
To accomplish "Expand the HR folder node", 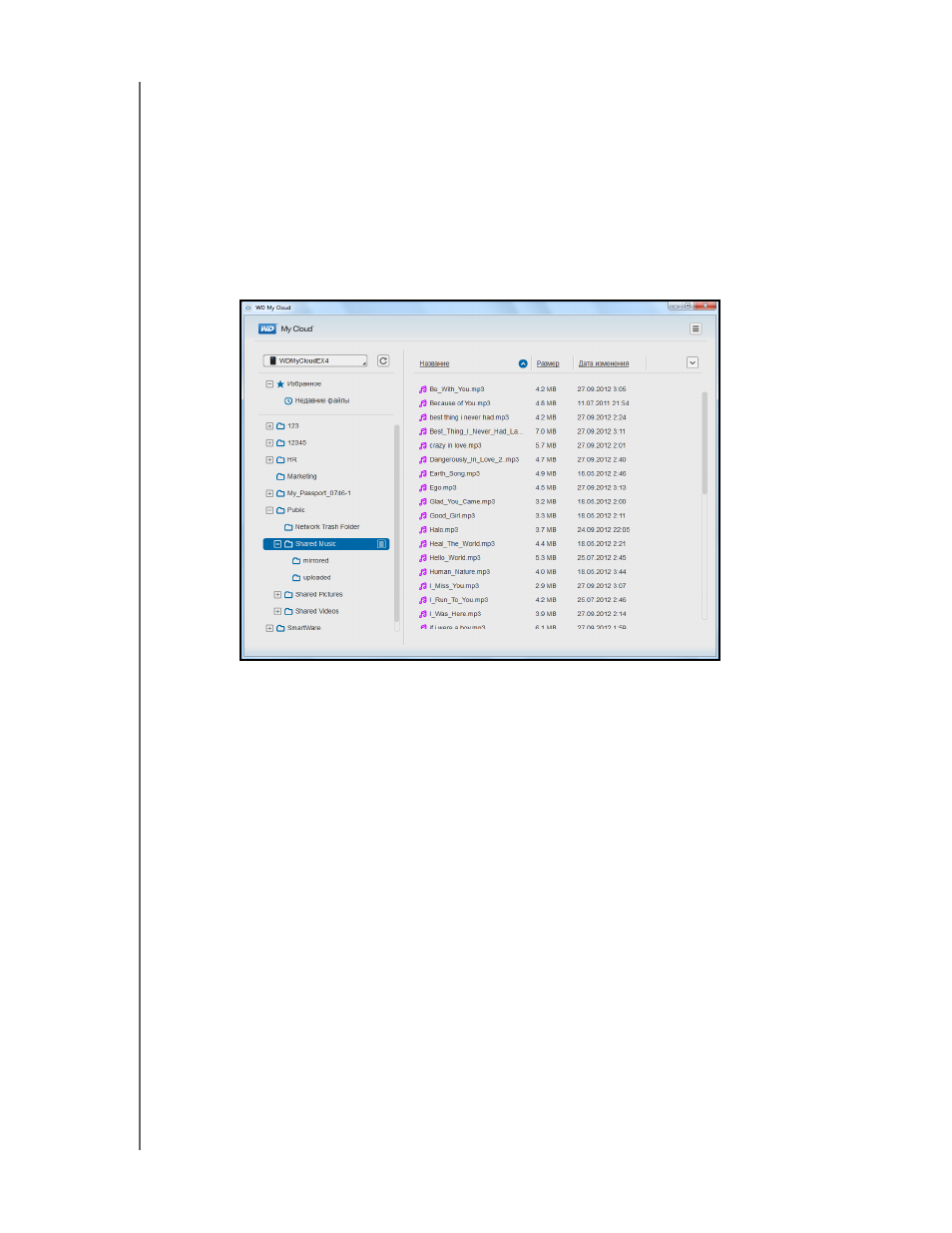I will 269,459.
